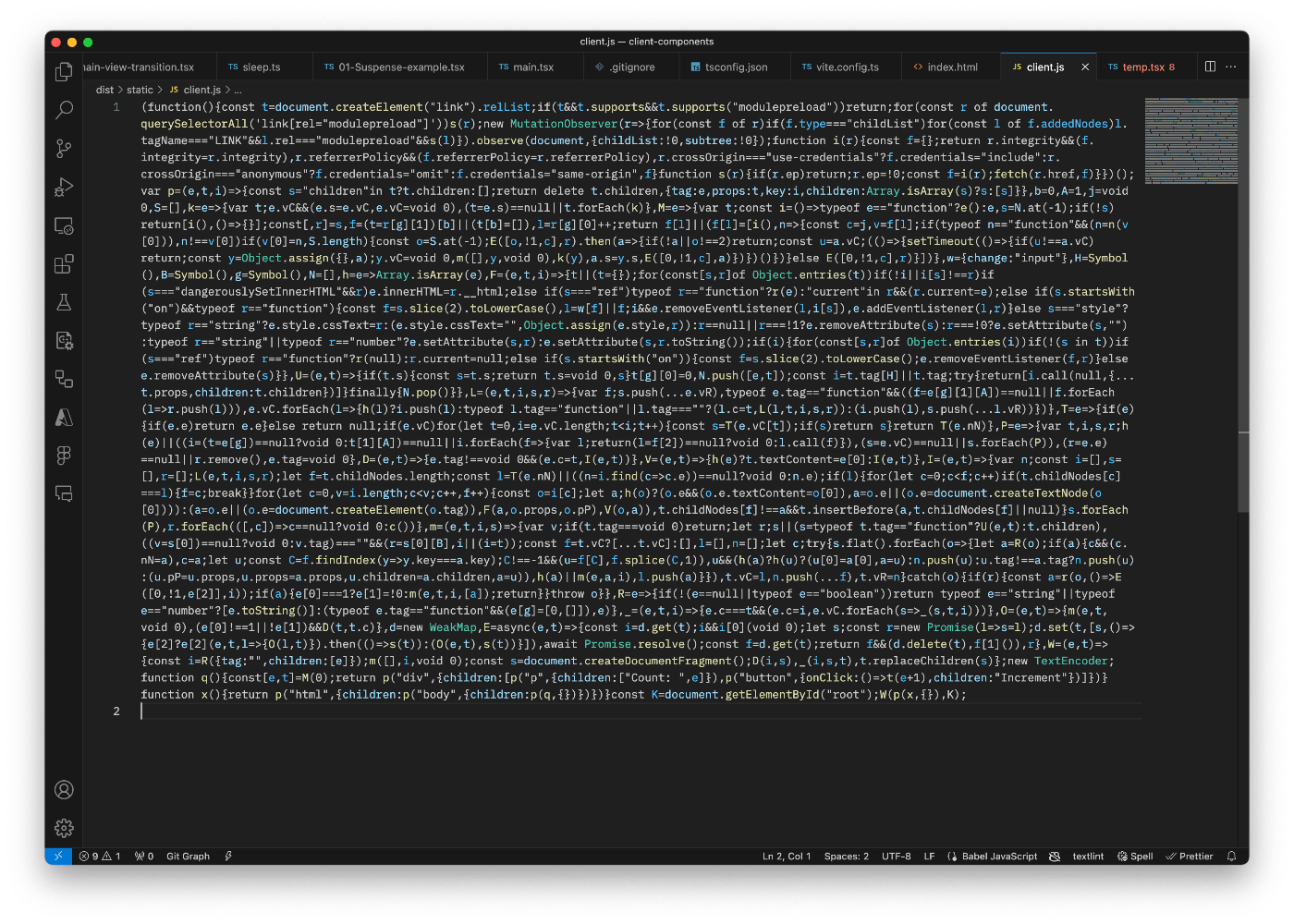
Task: Open the Explorer view in activity bar
Action: click(64, 71)
